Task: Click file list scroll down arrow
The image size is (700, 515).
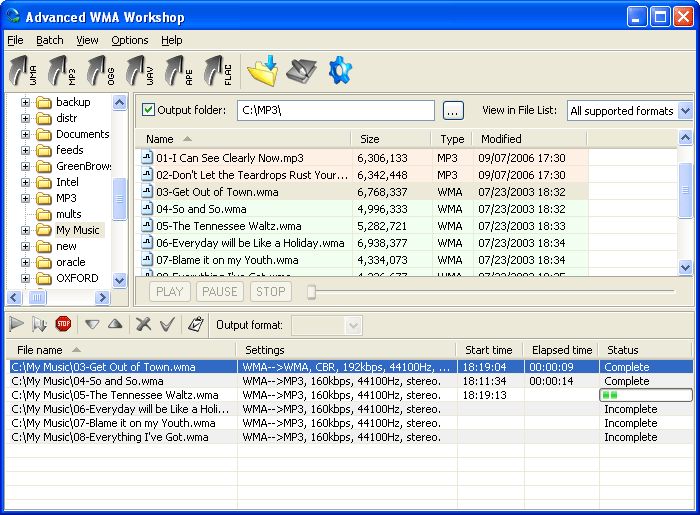Action: [685, 267]
